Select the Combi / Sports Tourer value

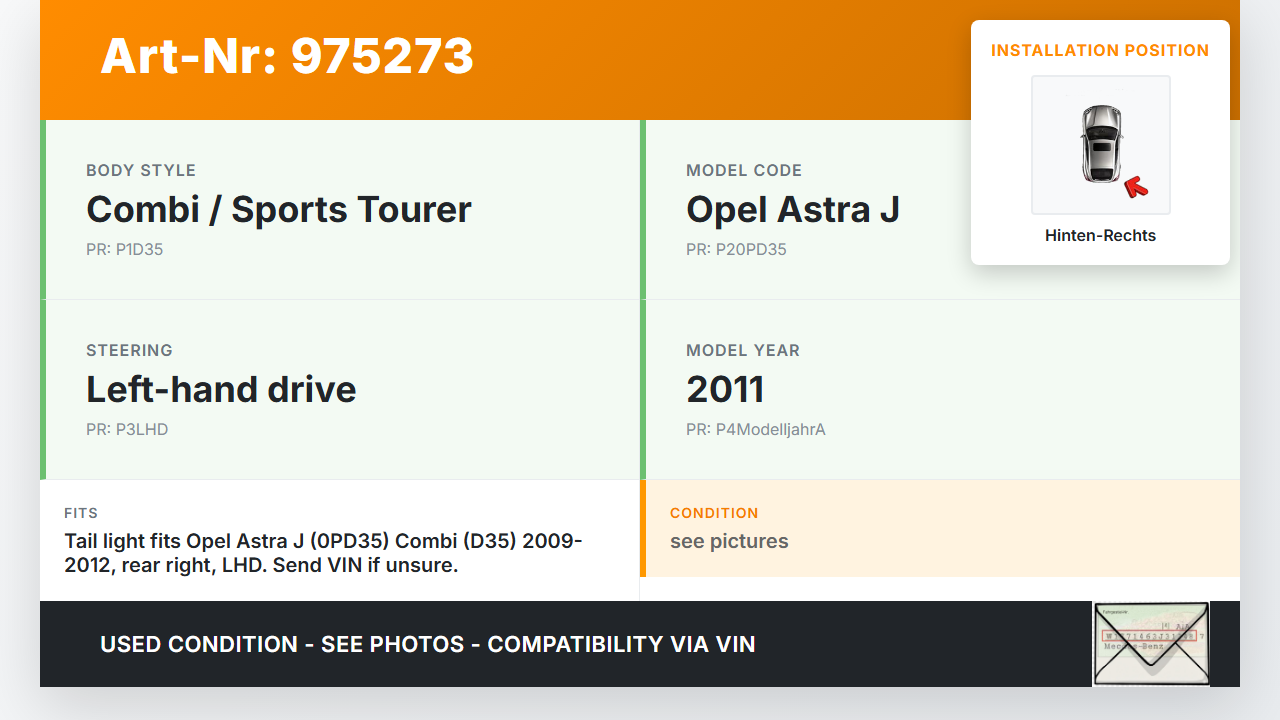(278, 209)
